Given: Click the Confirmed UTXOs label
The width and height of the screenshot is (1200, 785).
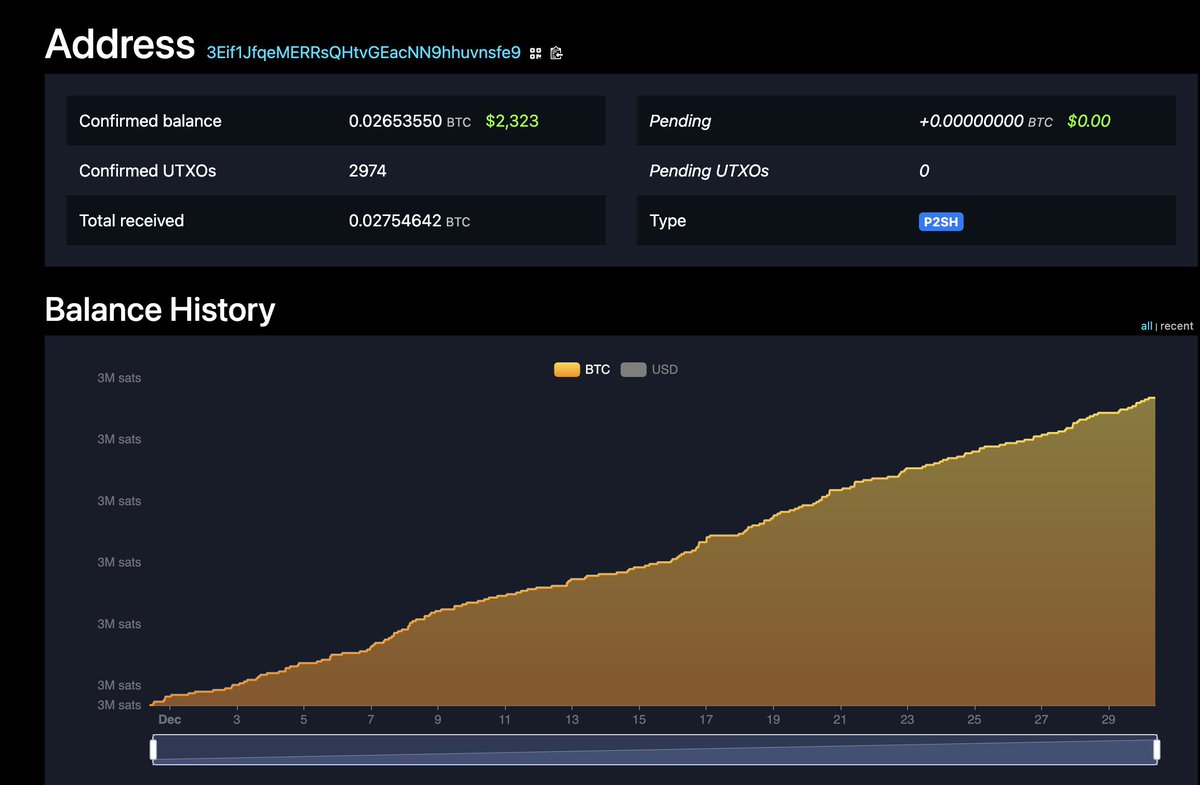Looking at the screenshot, I should click(148, 171).
